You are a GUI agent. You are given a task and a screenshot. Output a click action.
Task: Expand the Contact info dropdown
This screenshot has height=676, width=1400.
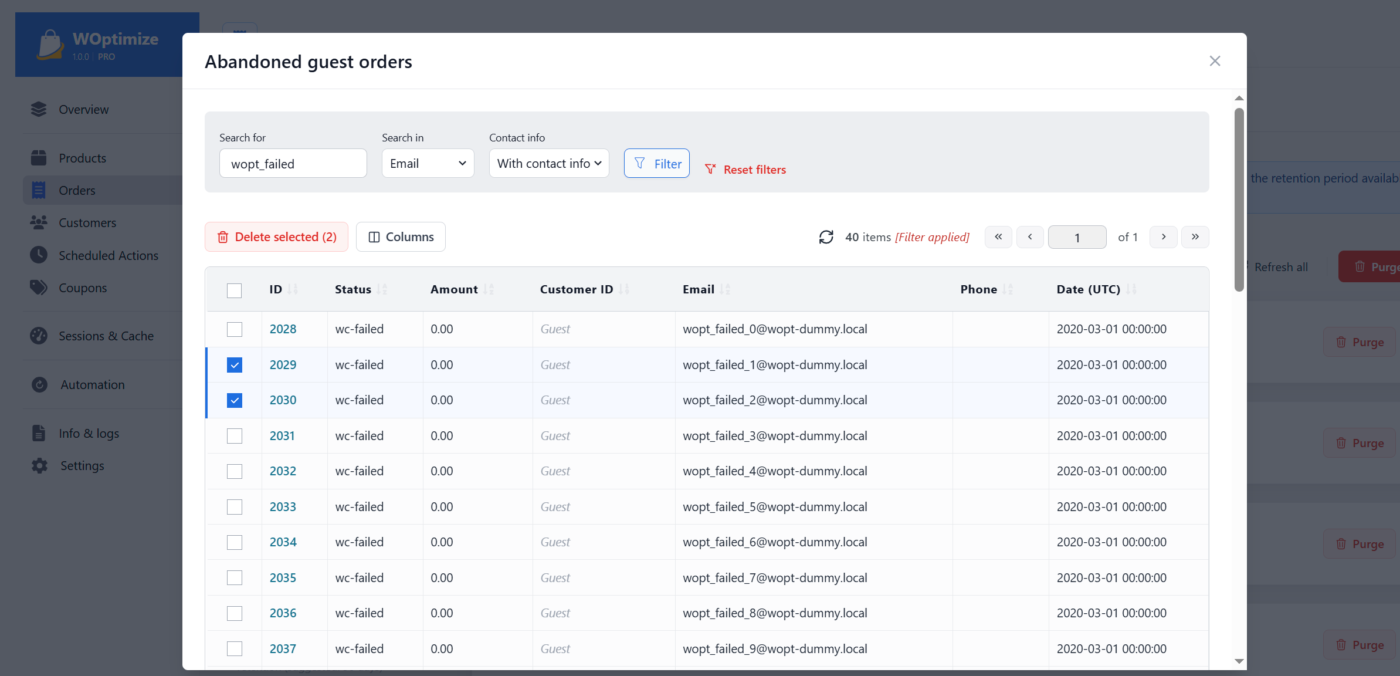[x=549, y=163]
